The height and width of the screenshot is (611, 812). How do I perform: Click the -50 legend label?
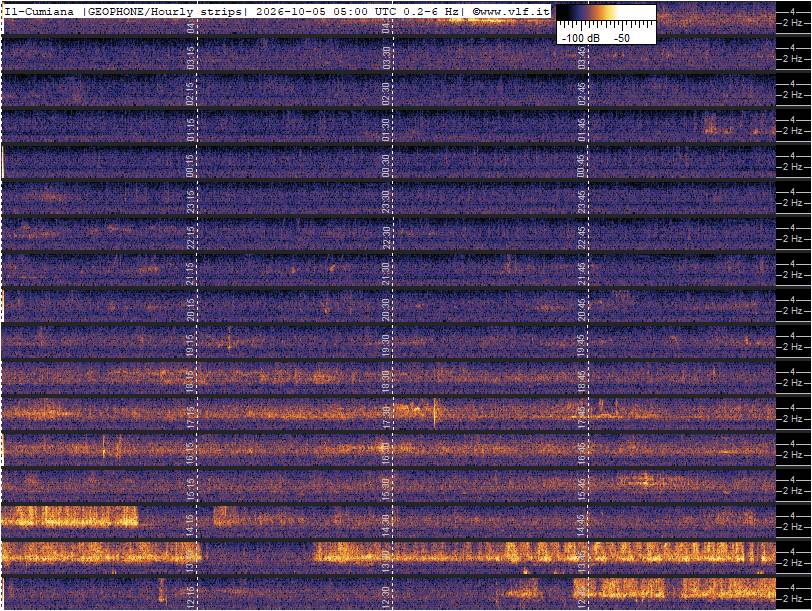[x=622, y=38]
